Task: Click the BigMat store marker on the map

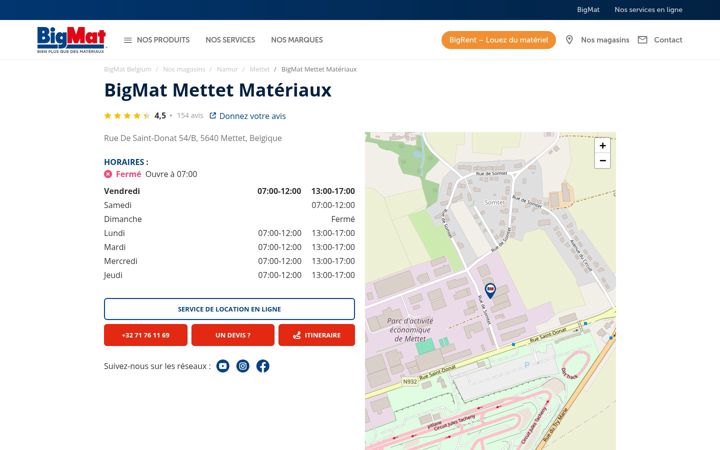Action: click(x=490, y=290)
